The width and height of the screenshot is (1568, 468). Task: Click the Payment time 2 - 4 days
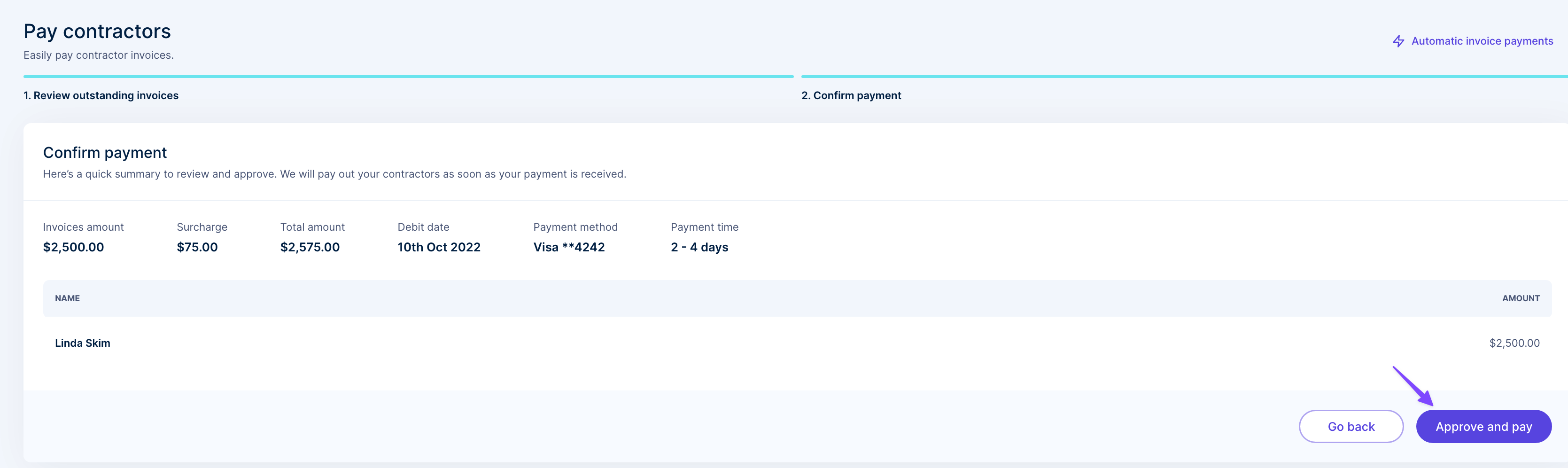point(699,247)
